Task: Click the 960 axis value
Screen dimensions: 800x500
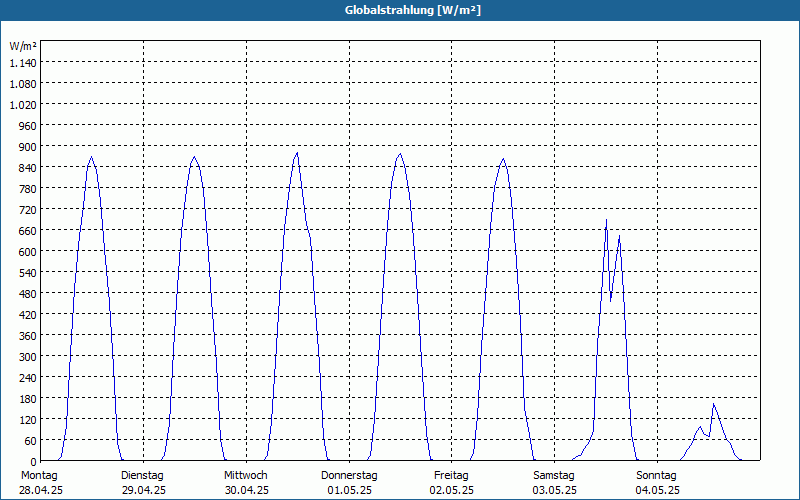Action: (28, 126)
